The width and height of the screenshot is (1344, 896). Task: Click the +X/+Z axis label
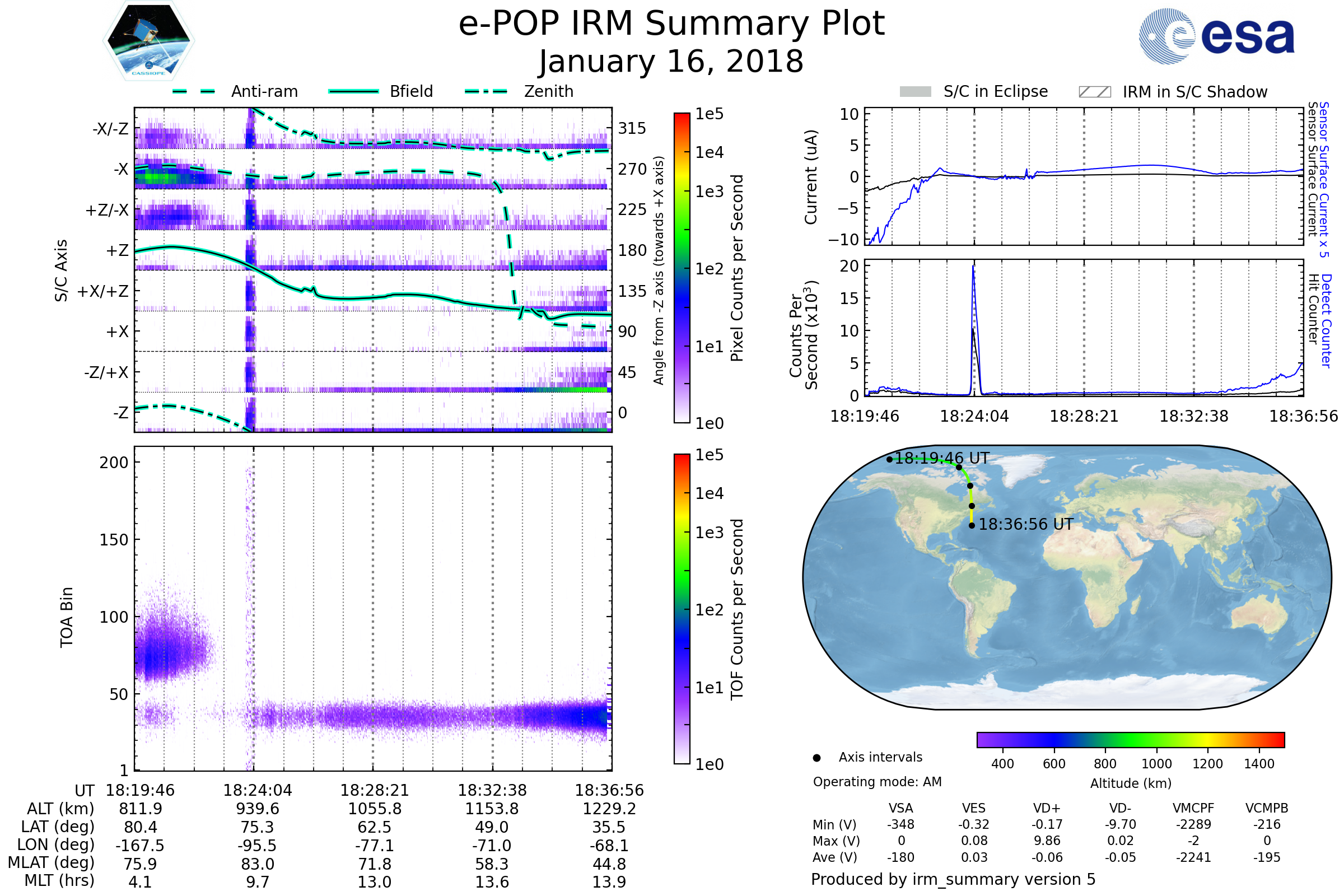tap(103, 291)
